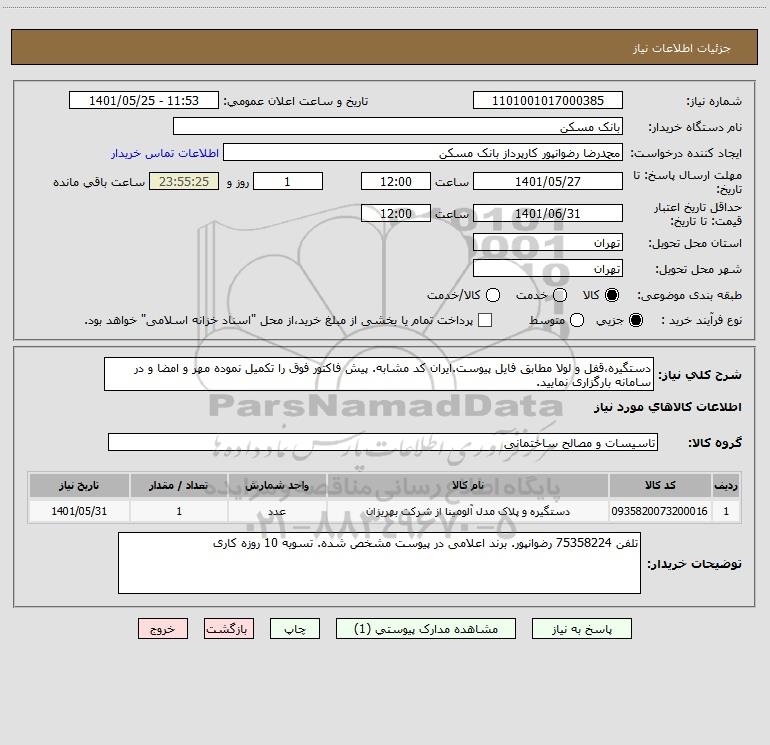This screenshot has height=745, width=770.
Task: Click product name cell دستگیره و پلاک
Action: pos(468,511)
